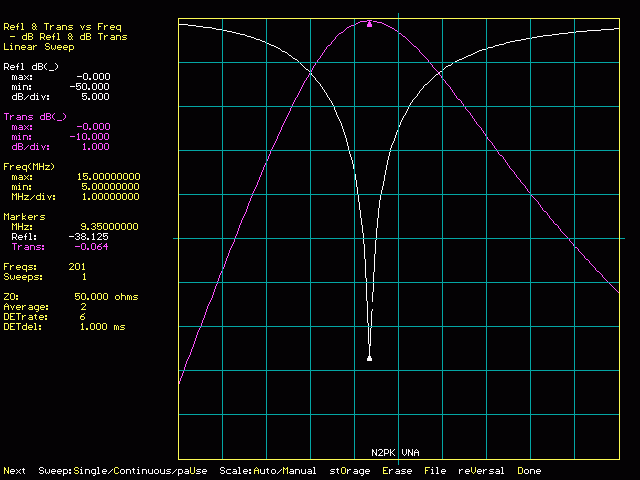The image size is (640, 480).
Task: Click the Linear Sweep label
Action: point(39,47)
